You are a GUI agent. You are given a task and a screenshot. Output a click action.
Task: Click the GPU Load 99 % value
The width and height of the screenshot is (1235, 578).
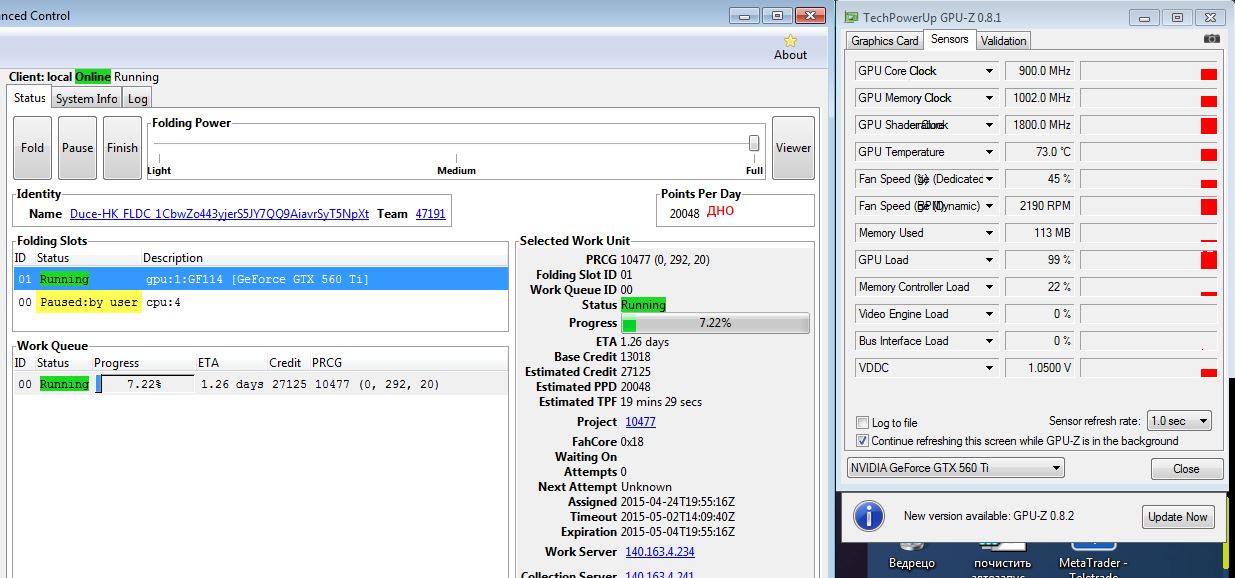pos(1038,260)
